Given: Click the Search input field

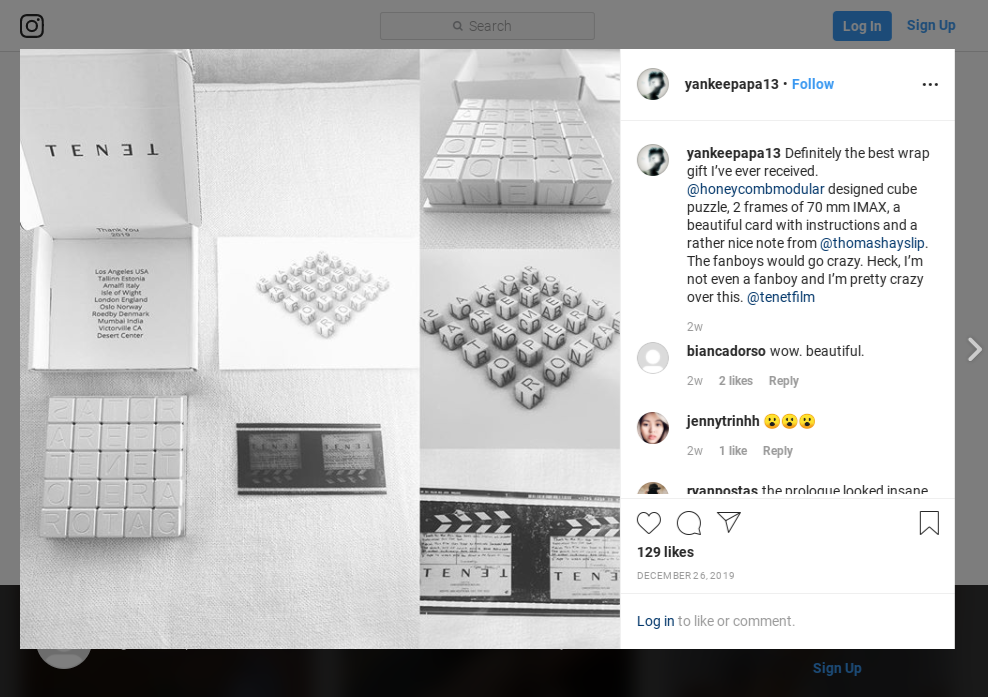Looking at the screenshot, I should tap(487, 26).
